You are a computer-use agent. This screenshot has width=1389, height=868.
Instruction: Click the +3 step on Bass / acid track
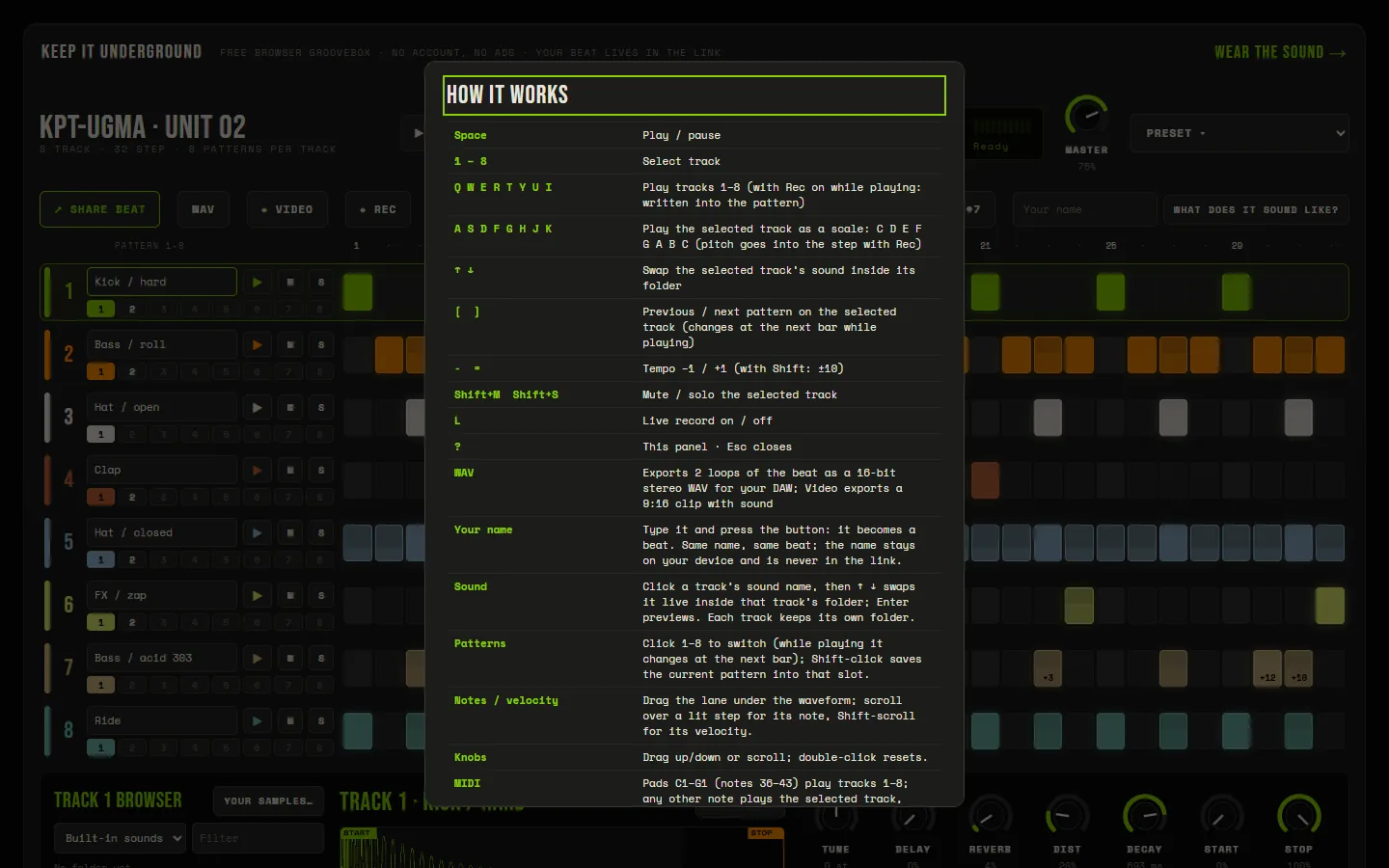point(1048,668)
